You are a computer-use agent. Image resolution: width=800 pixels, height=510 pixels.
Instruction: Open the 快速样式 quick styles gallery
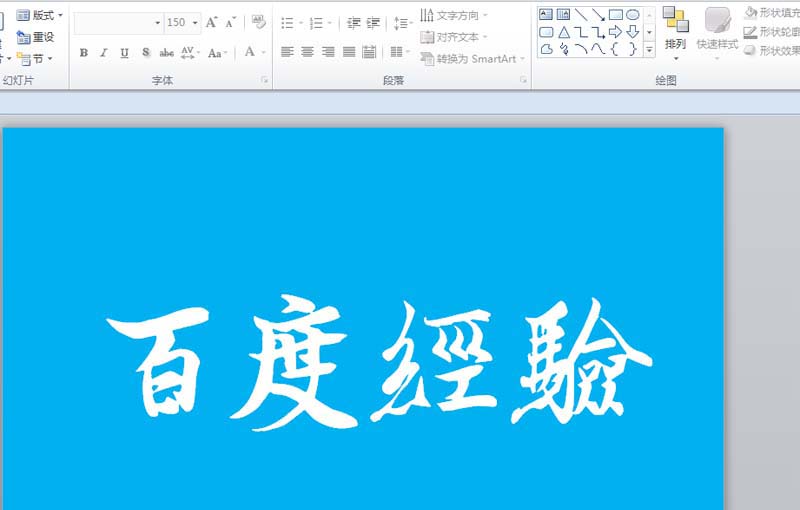pos(717,33)
